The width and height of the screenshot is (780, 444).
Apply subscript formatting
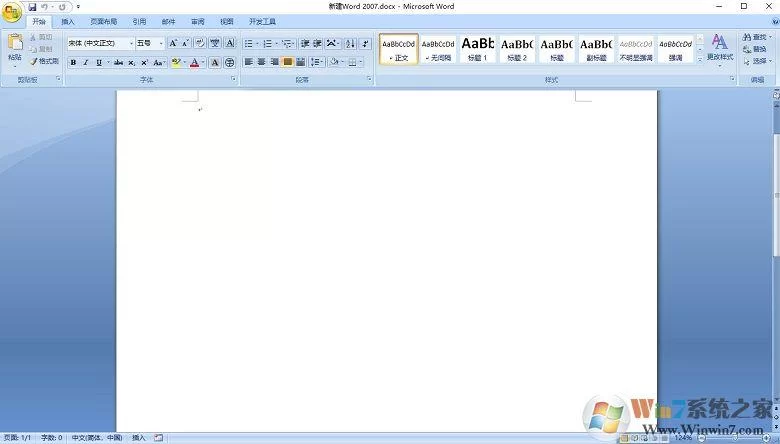(x=131, y=63)
